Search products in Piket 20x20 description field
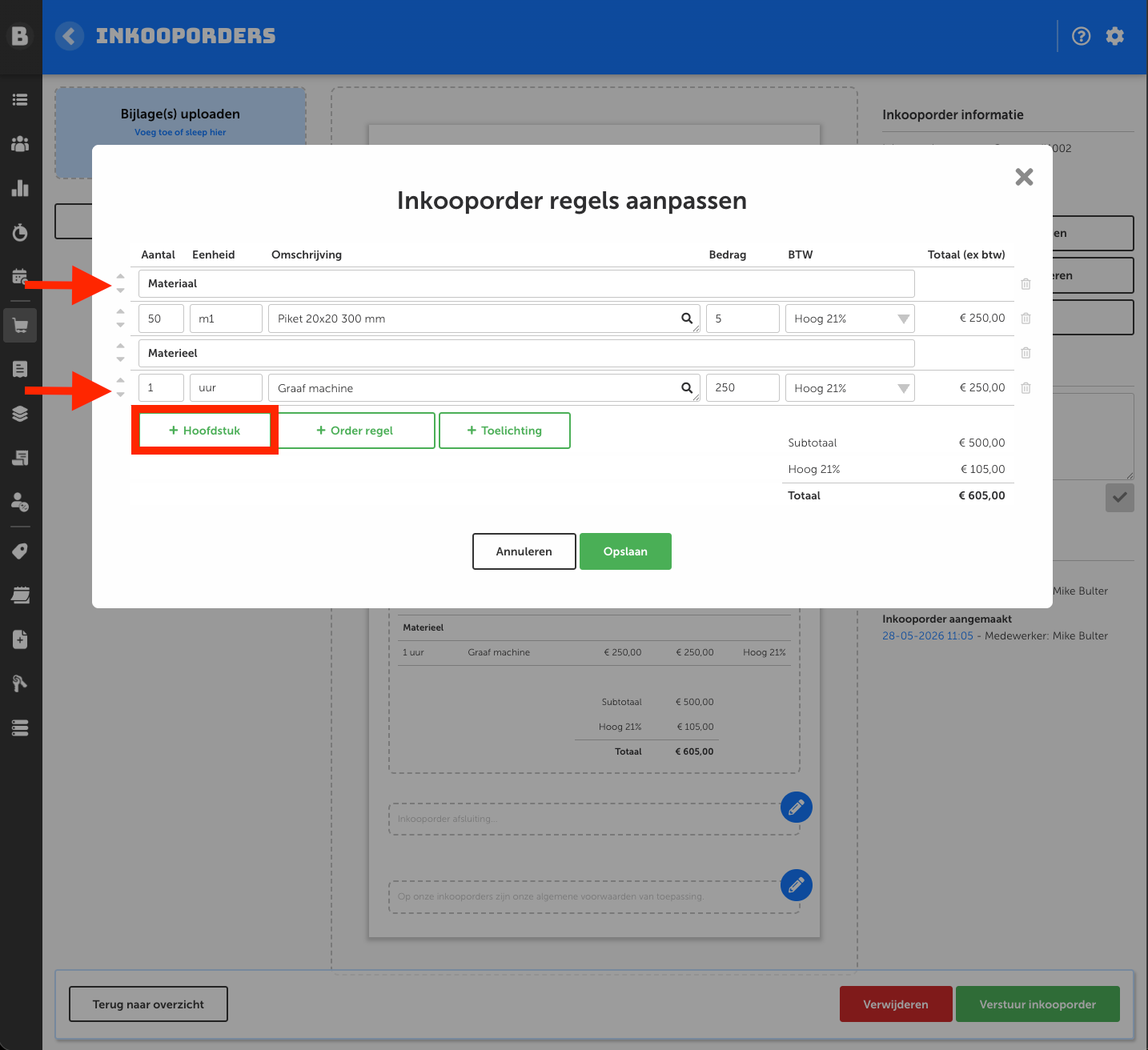 pyautogui.click(x=687, y=318)
